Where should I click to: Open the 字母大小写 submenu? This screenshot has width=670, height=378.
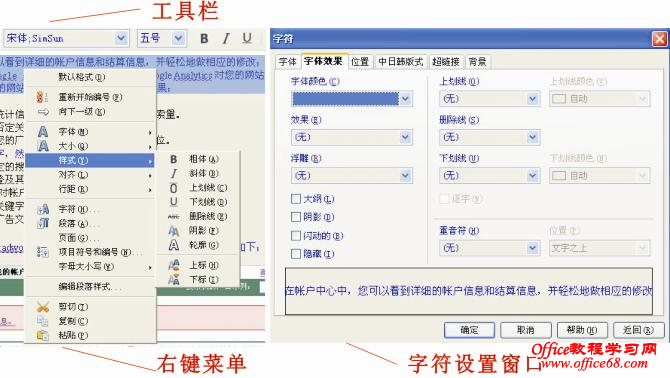(x=90, y=267)
